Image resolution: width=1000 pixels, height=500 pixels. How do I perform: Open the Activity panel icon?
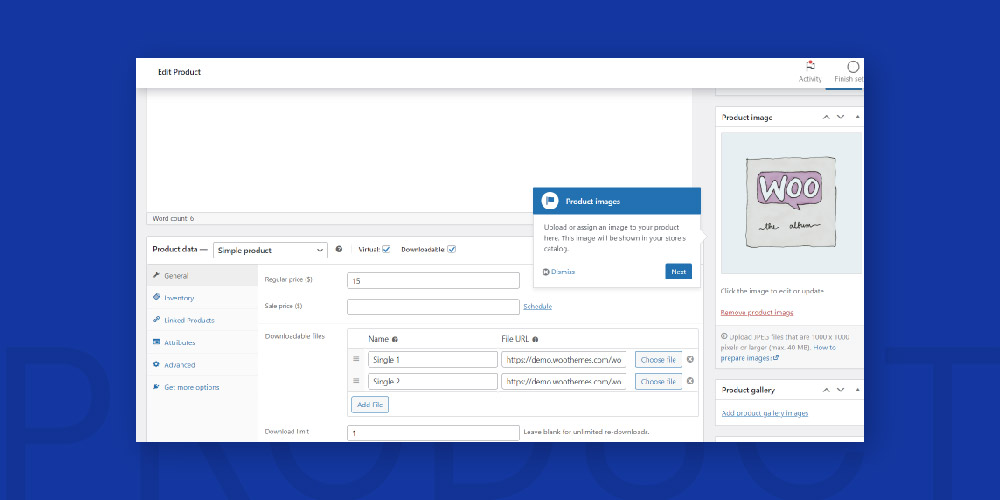click(810, 66)
